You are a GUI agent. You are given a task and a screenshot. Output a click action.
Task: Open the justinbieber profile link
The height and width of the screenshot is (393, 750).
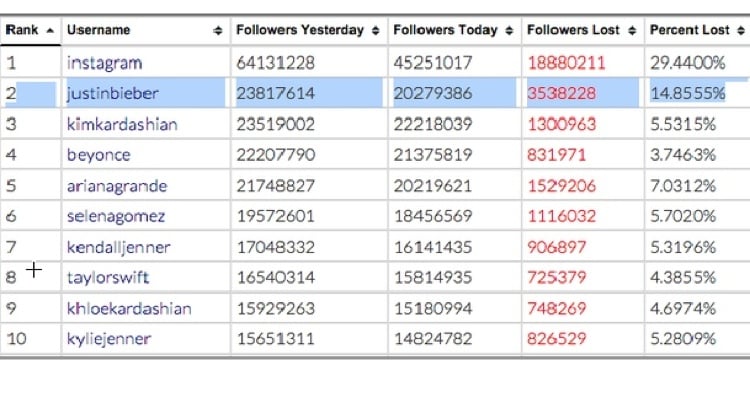point(112,93)
